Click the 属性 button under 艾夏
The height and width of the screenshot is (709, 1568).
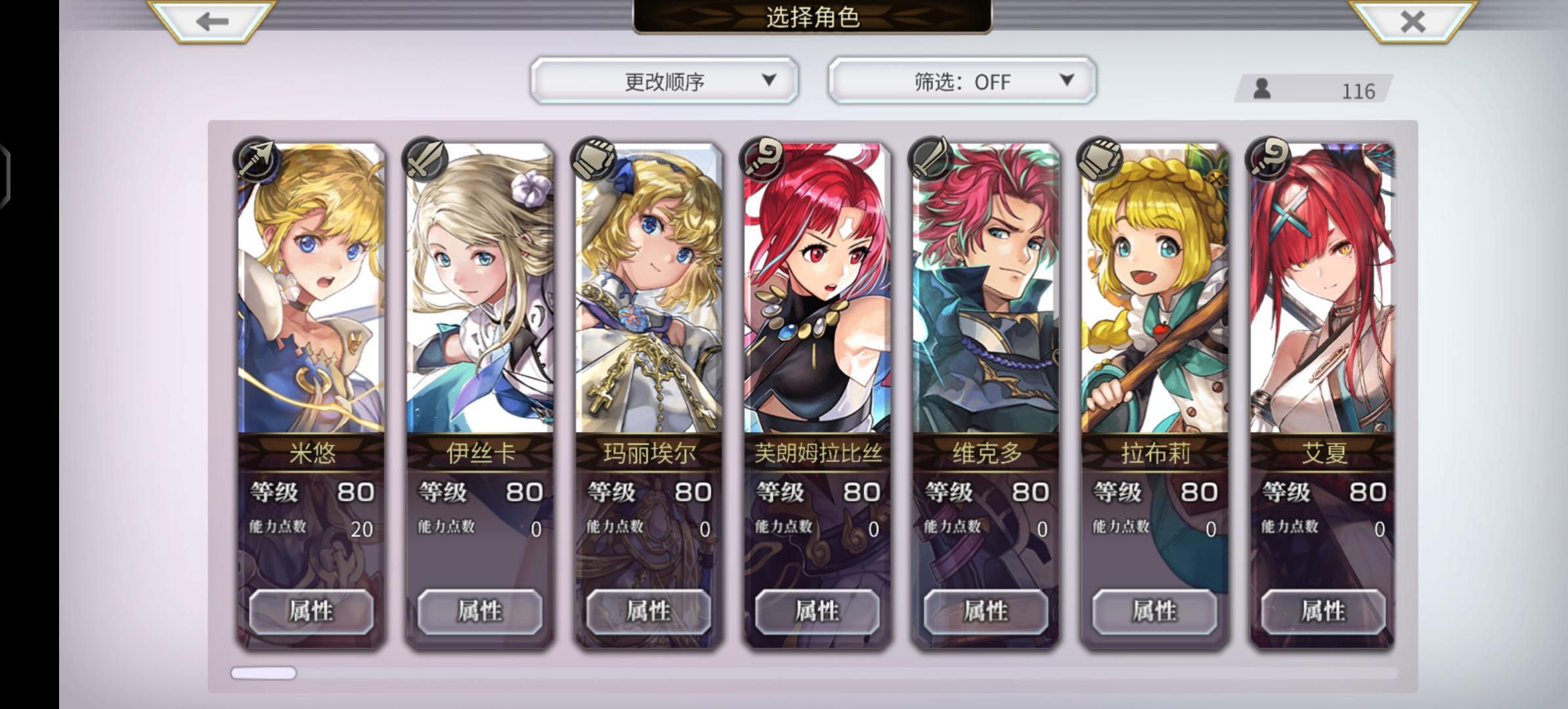[x=1323, y=611]
